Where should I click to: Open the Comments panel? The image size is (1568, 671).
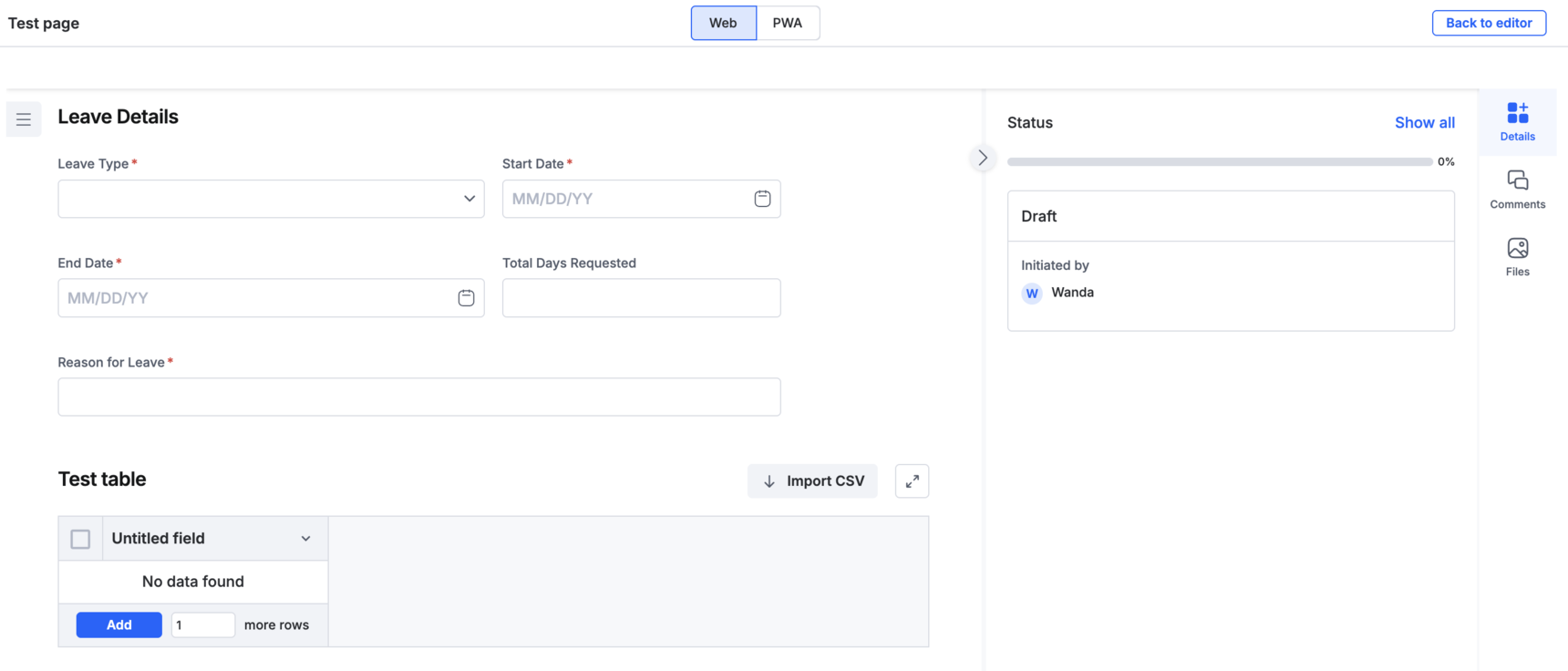(x=1517, y=190)
